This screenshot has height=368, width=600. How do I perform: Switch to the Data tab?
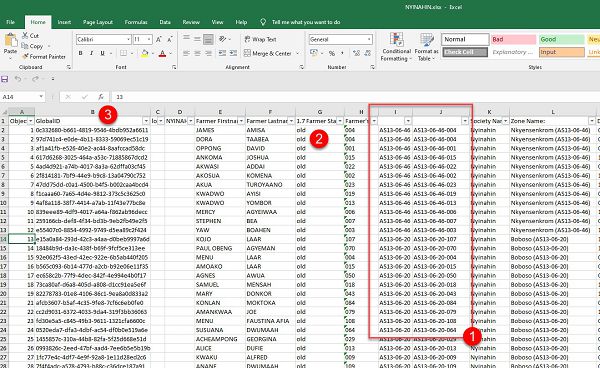click(165, 22)
